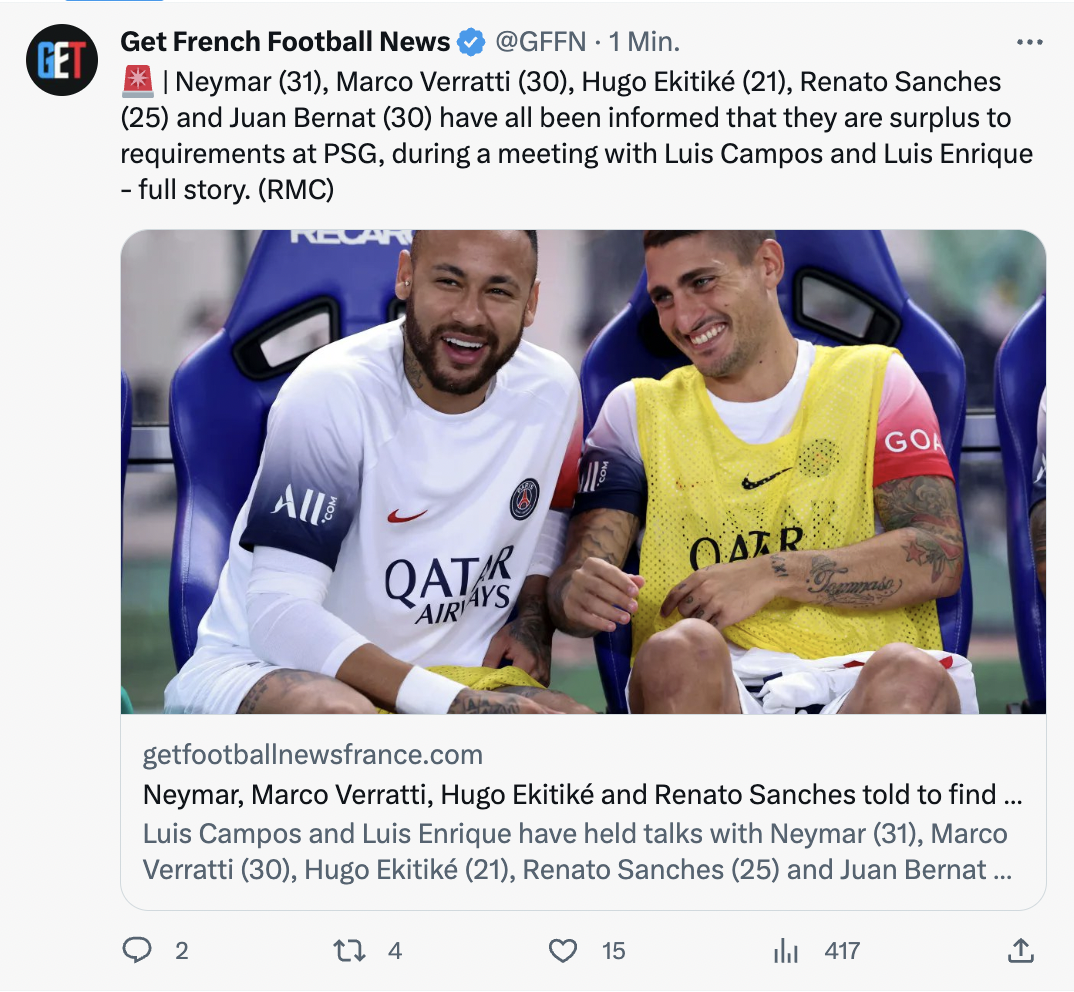Screen dimensions: 1074x992
Task: Click the like count number 15
Action: point(614,951)
